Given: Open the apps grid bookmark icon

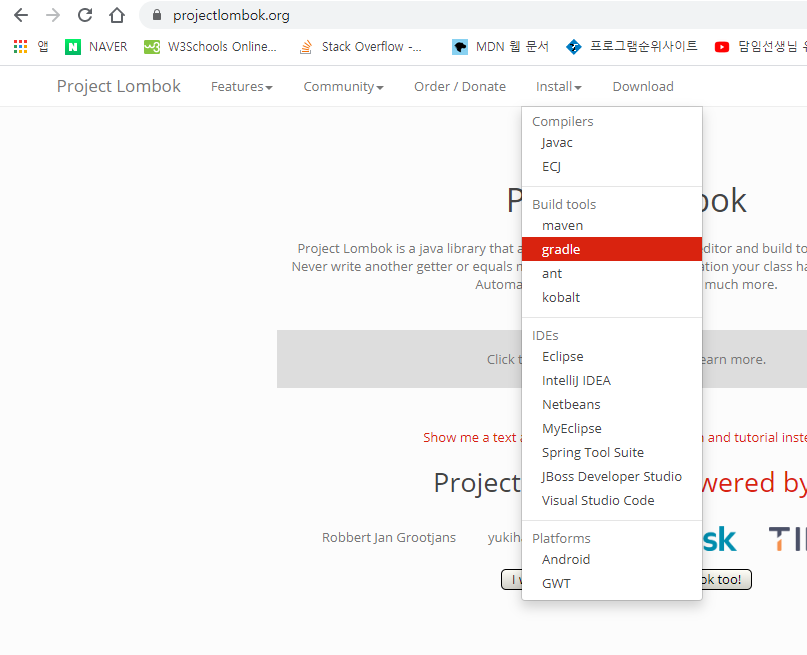Looking at the screenshot, I should coord(20,47).
